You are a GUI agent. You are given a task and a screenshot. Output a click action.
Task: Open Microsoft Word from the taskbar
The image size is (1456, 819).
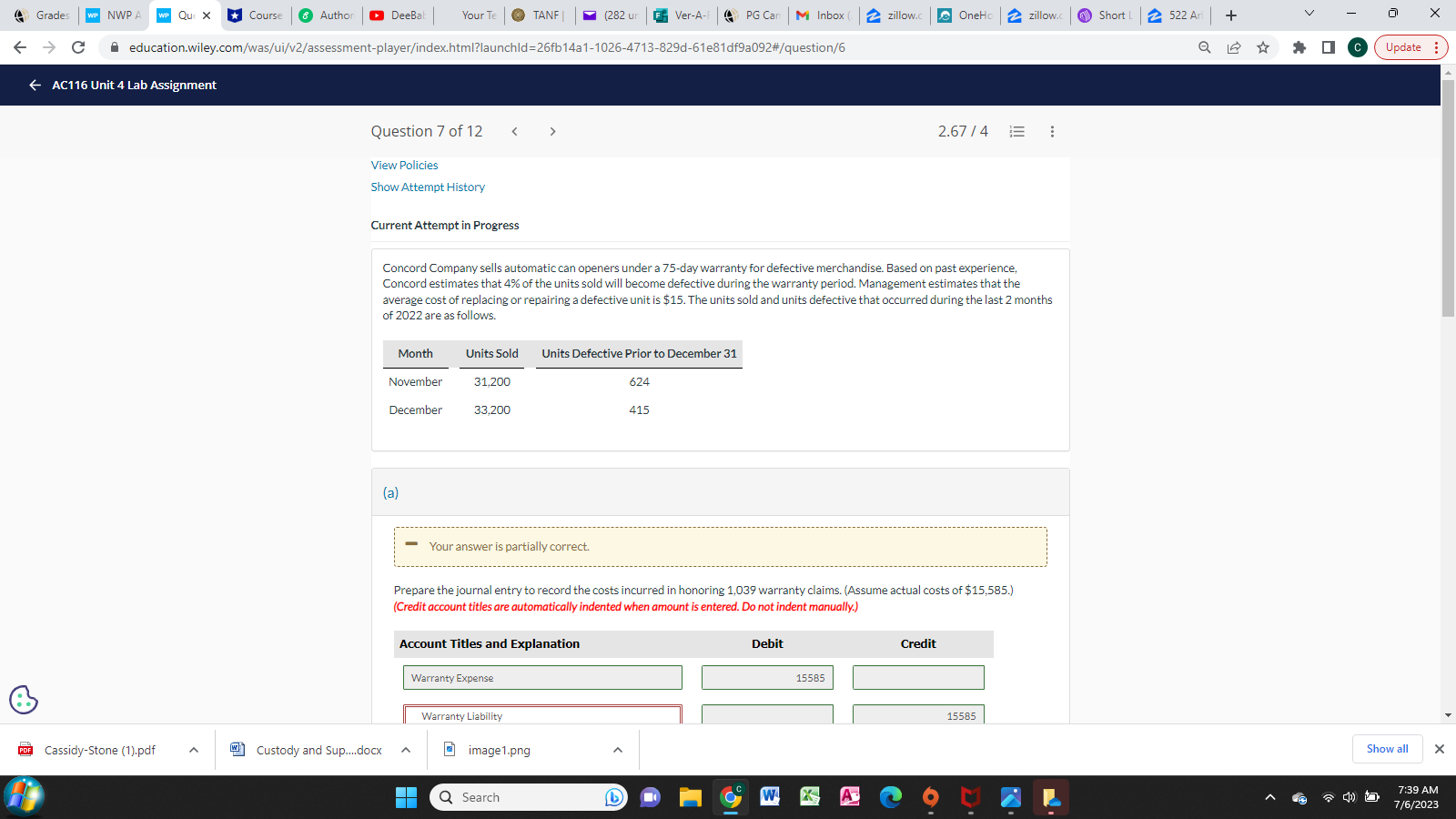pos(770,797)
